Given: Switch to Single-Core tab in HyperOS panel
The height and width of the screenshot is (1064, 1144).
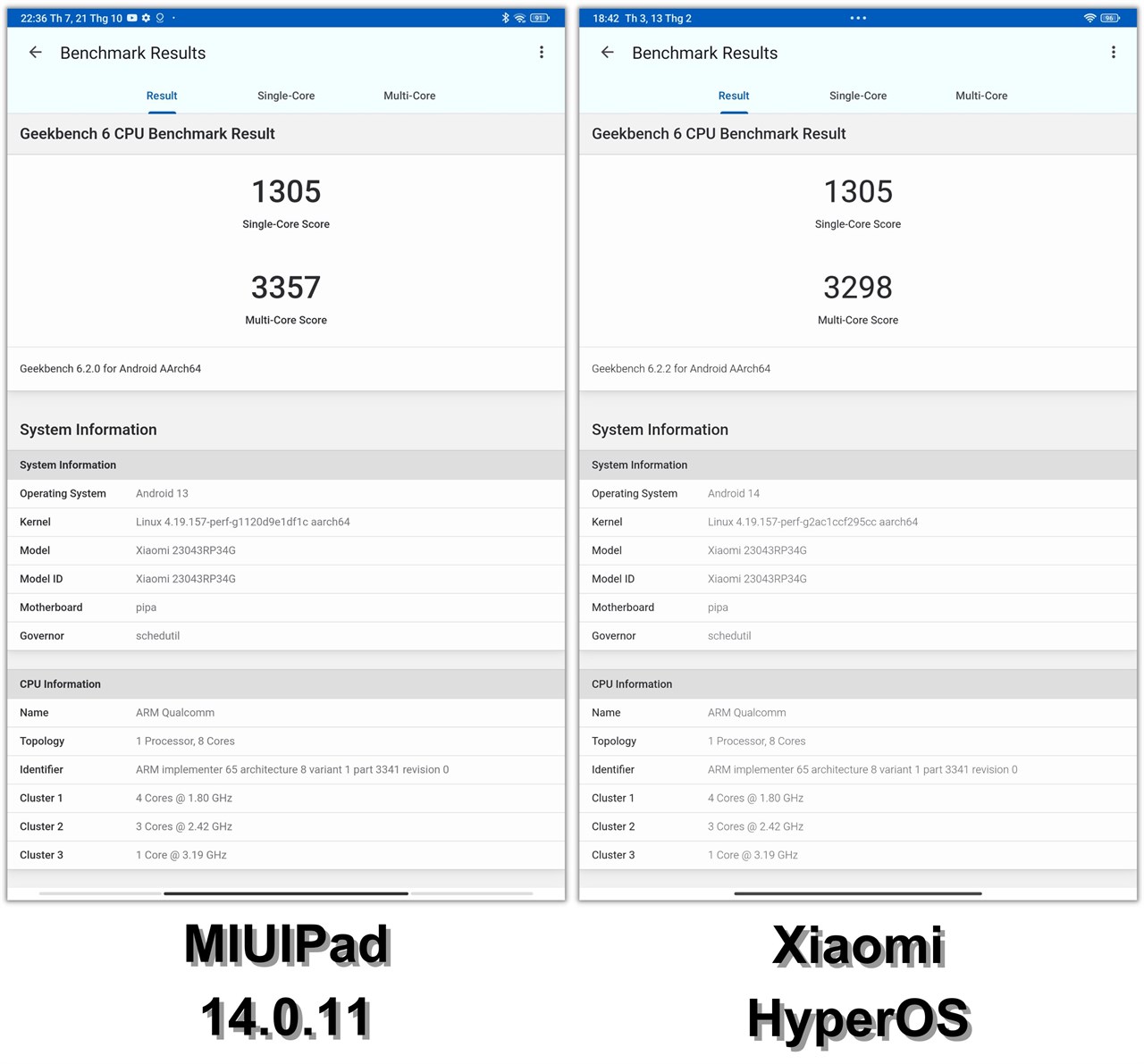Looking at the screenshot, I should [858, 96].
